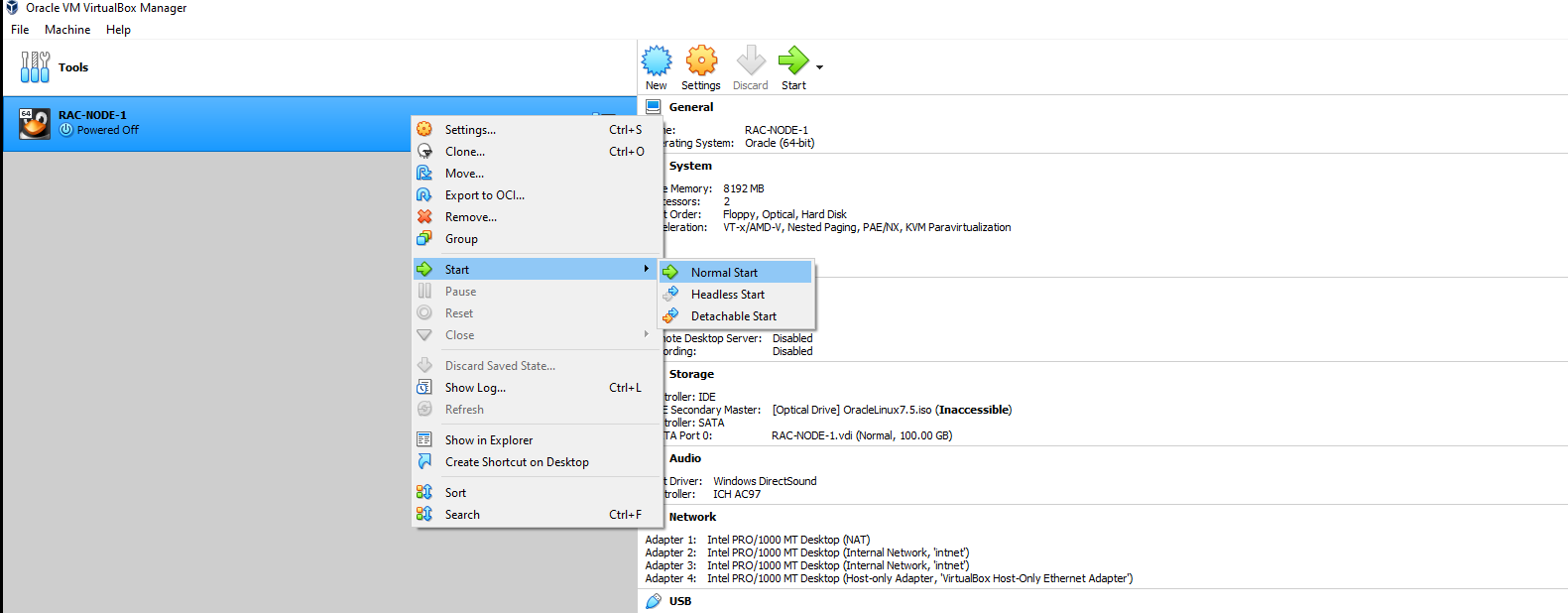Open the File menu
This screenshot has height=613, width=1568.
coord(20,30)
